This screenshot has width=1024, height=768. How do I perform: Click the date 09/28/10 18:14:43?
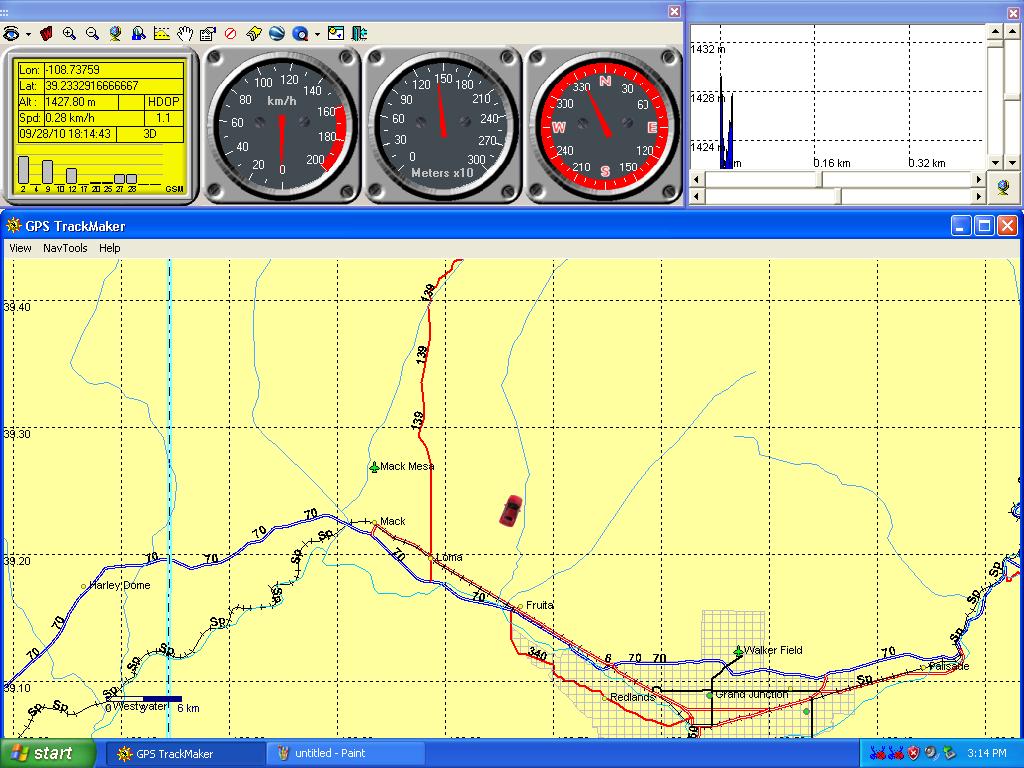(66, 134)
